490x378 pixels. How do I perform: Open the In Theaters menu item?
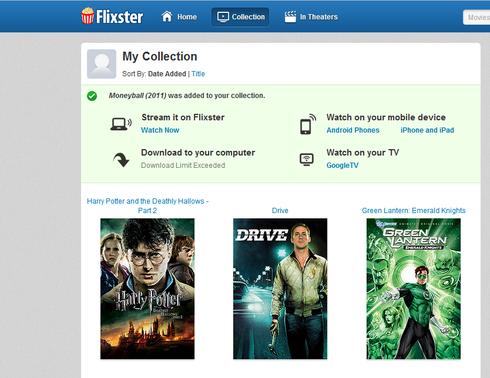[x=319, y=17]
